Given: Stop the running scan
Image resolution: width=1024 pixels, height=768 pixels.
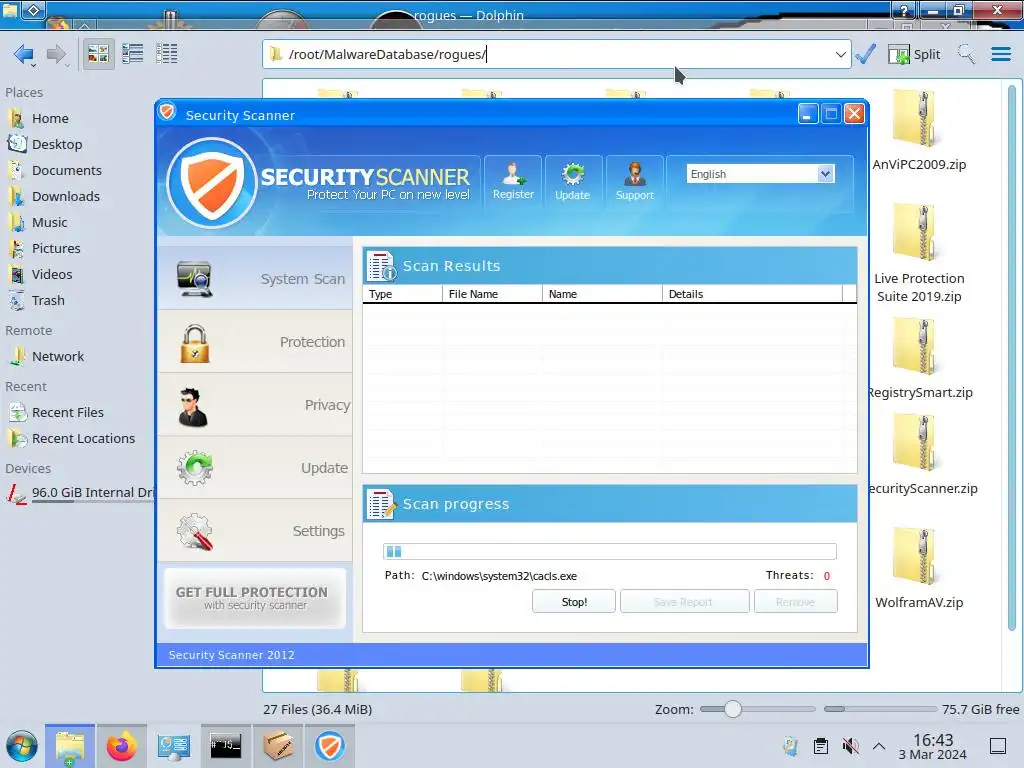Looking at the screenshot, I should [573, 601].
